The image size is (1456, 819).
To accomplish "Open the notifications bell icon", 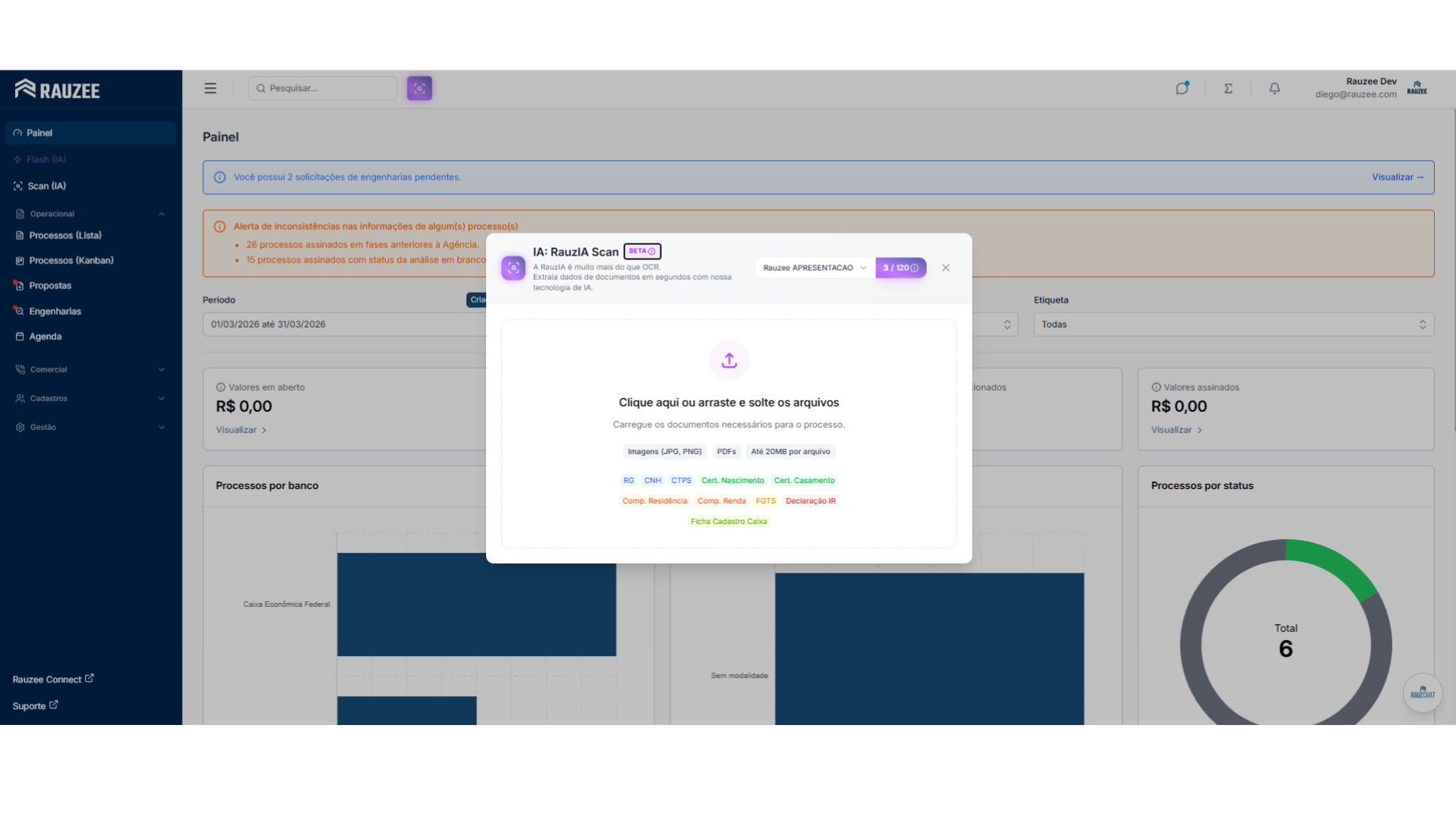I will point(1275,88).
